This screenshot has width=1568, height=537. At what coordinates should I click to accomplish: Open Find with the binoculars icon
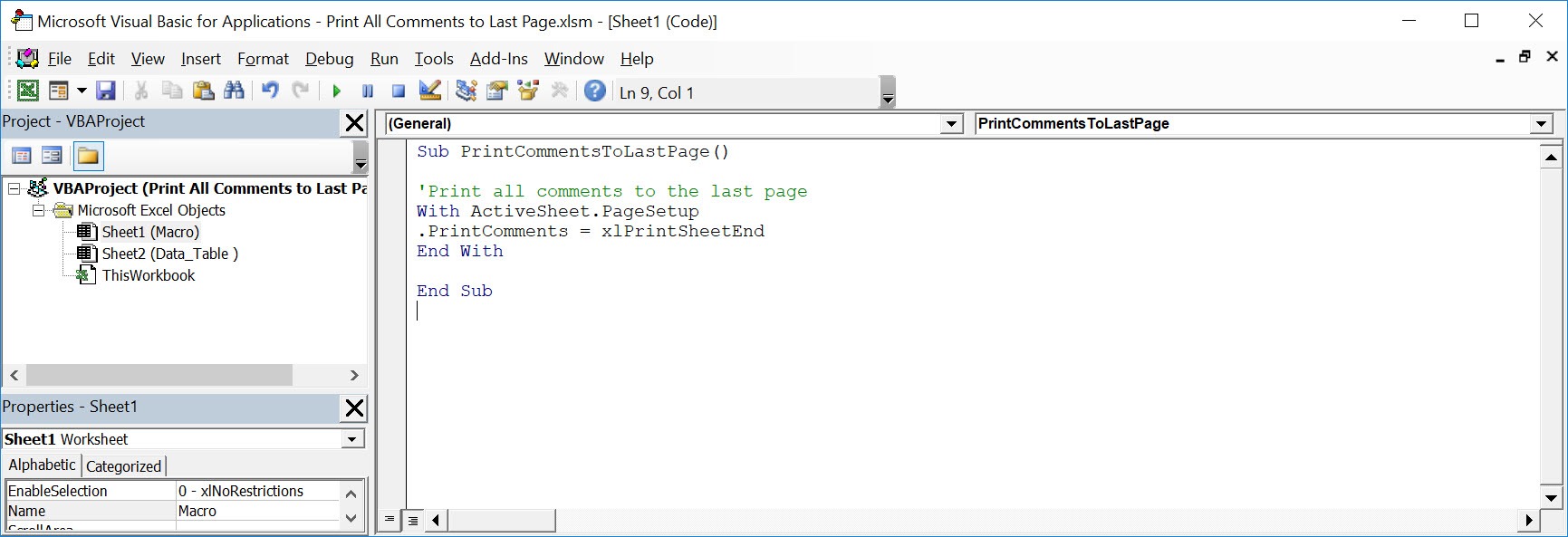(234, 91)
